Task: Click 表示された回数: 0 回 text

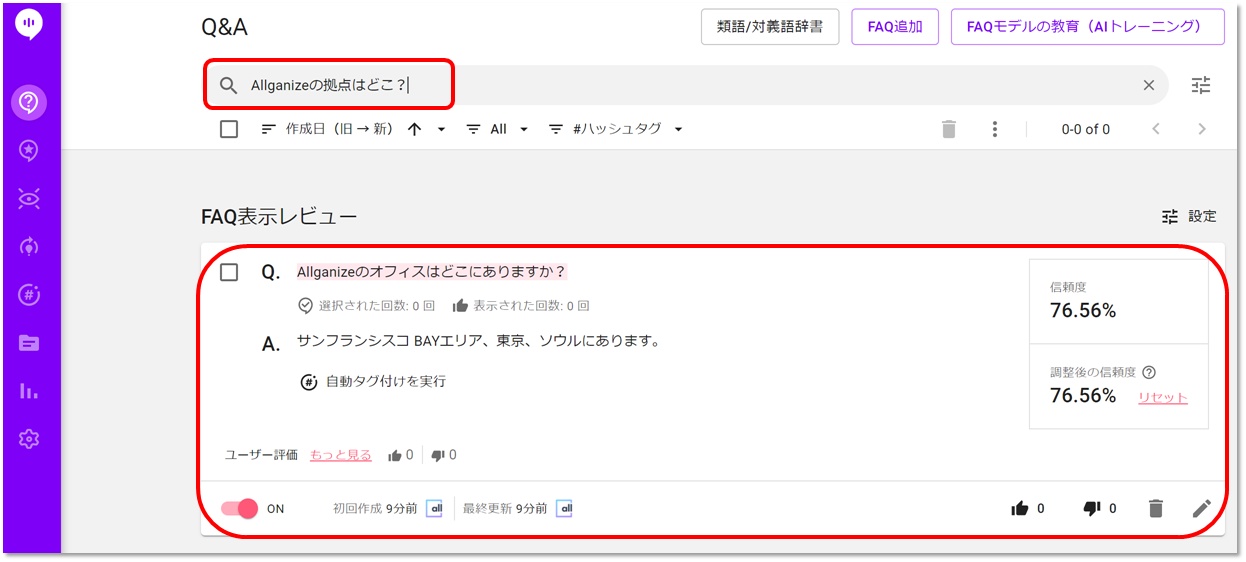Action: coord(531,306)
